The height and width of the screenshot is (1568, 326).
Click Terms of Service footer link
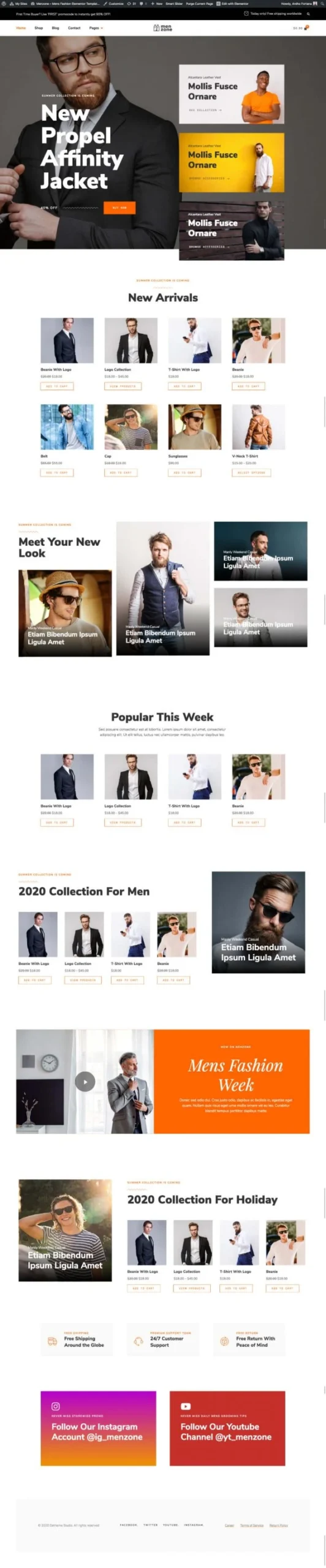pyautogui.click(x=252, y=1525)
